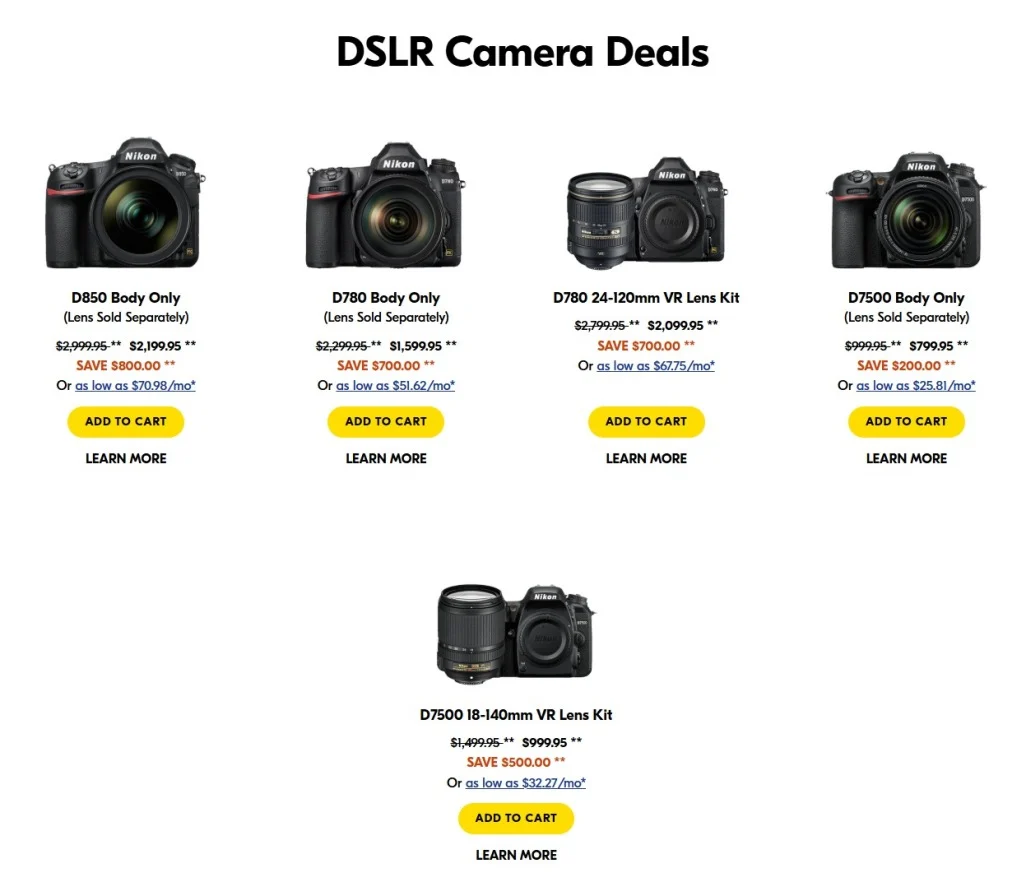Learn more about the D7500 Body Only
Image resolution: width=1026 pixels, height=896 pixels.
[906, 459]
